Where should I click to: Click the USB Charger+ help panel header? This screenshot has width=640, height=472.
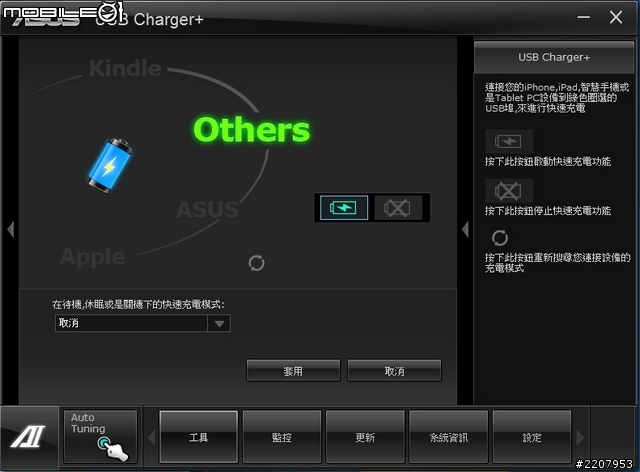(x=554, y=57)
